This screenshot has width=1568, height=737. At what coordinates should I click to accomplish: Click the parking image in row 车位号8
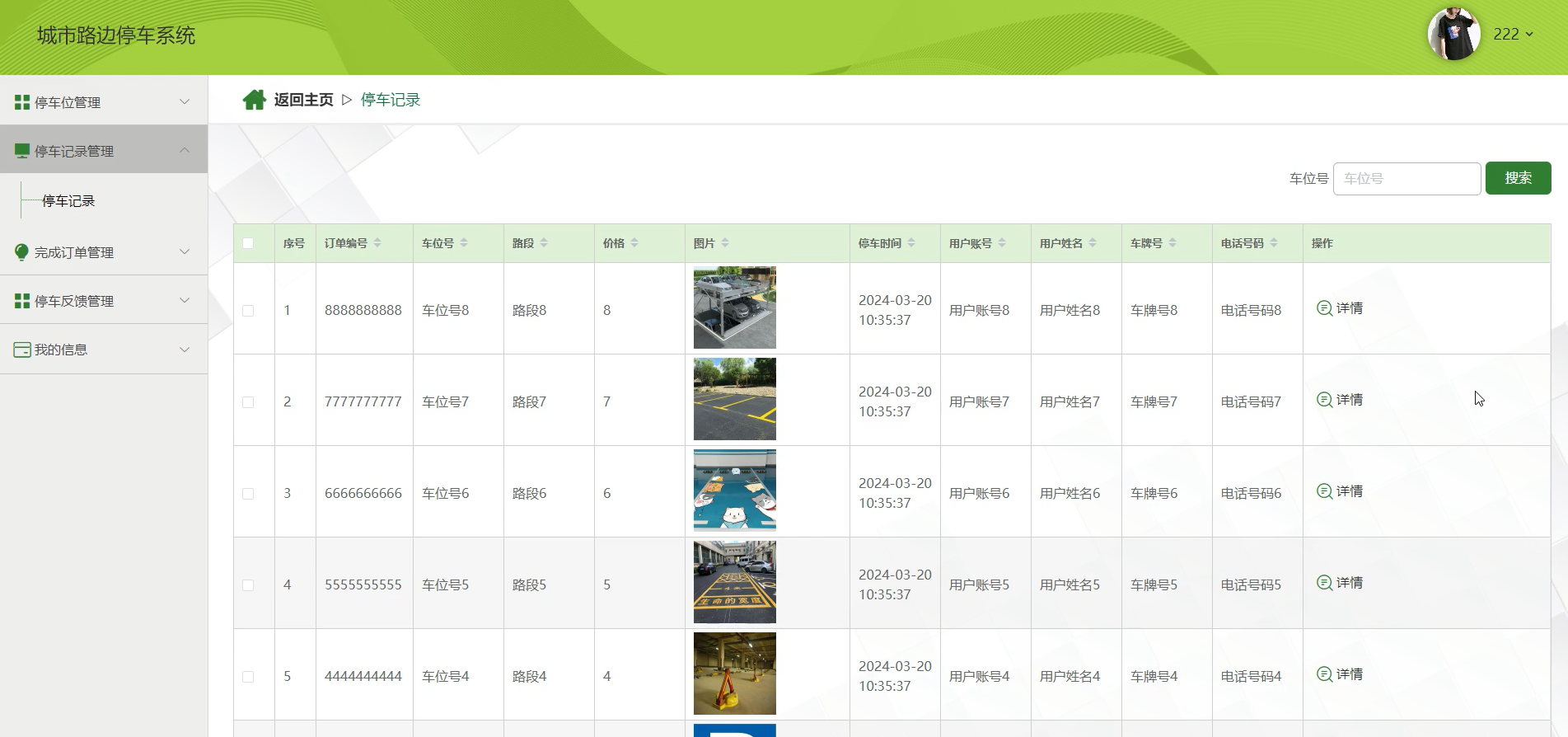[x=735, y=307]
